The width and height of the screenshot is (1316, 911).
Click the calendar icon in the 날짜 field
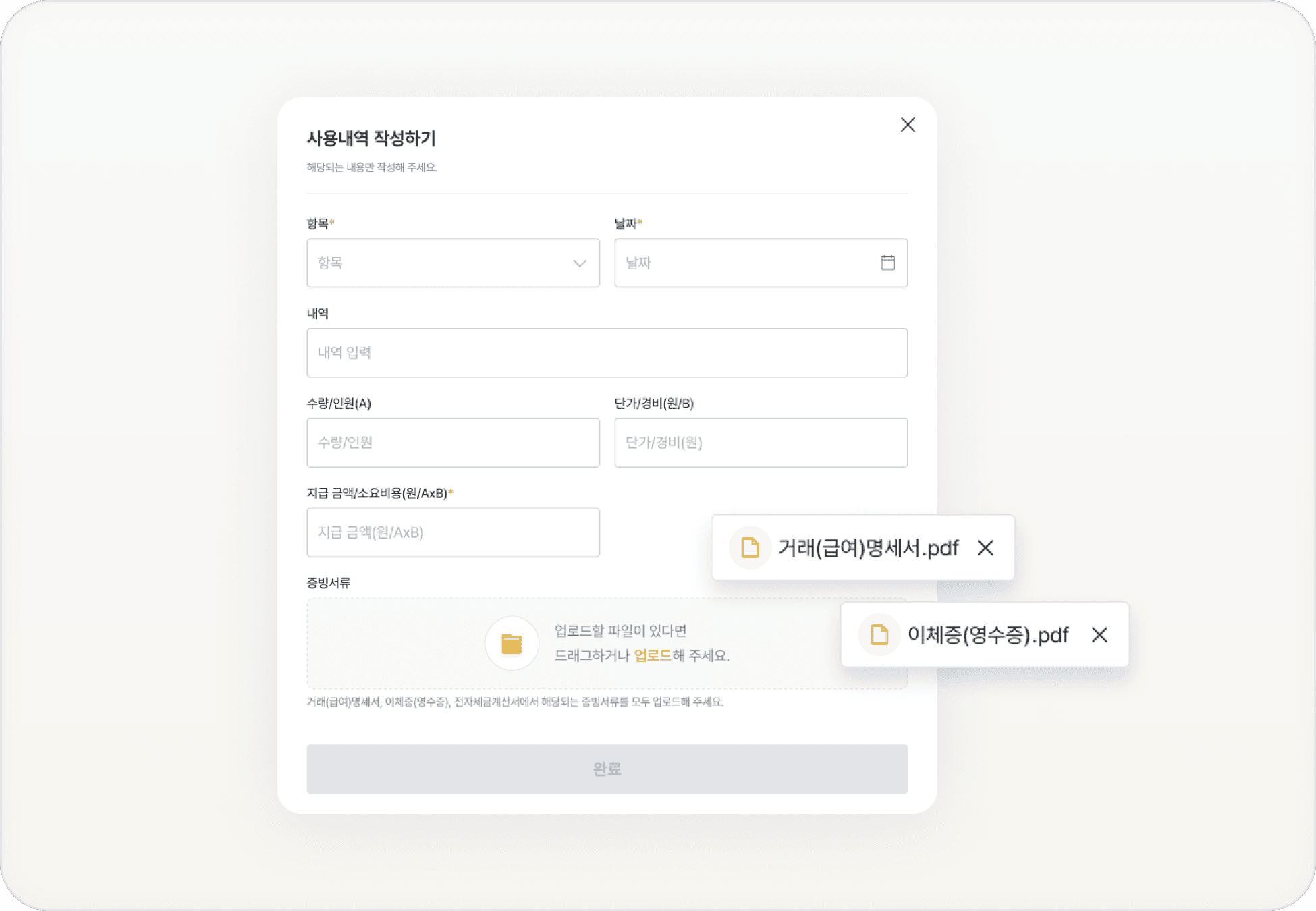pos(887,263)
